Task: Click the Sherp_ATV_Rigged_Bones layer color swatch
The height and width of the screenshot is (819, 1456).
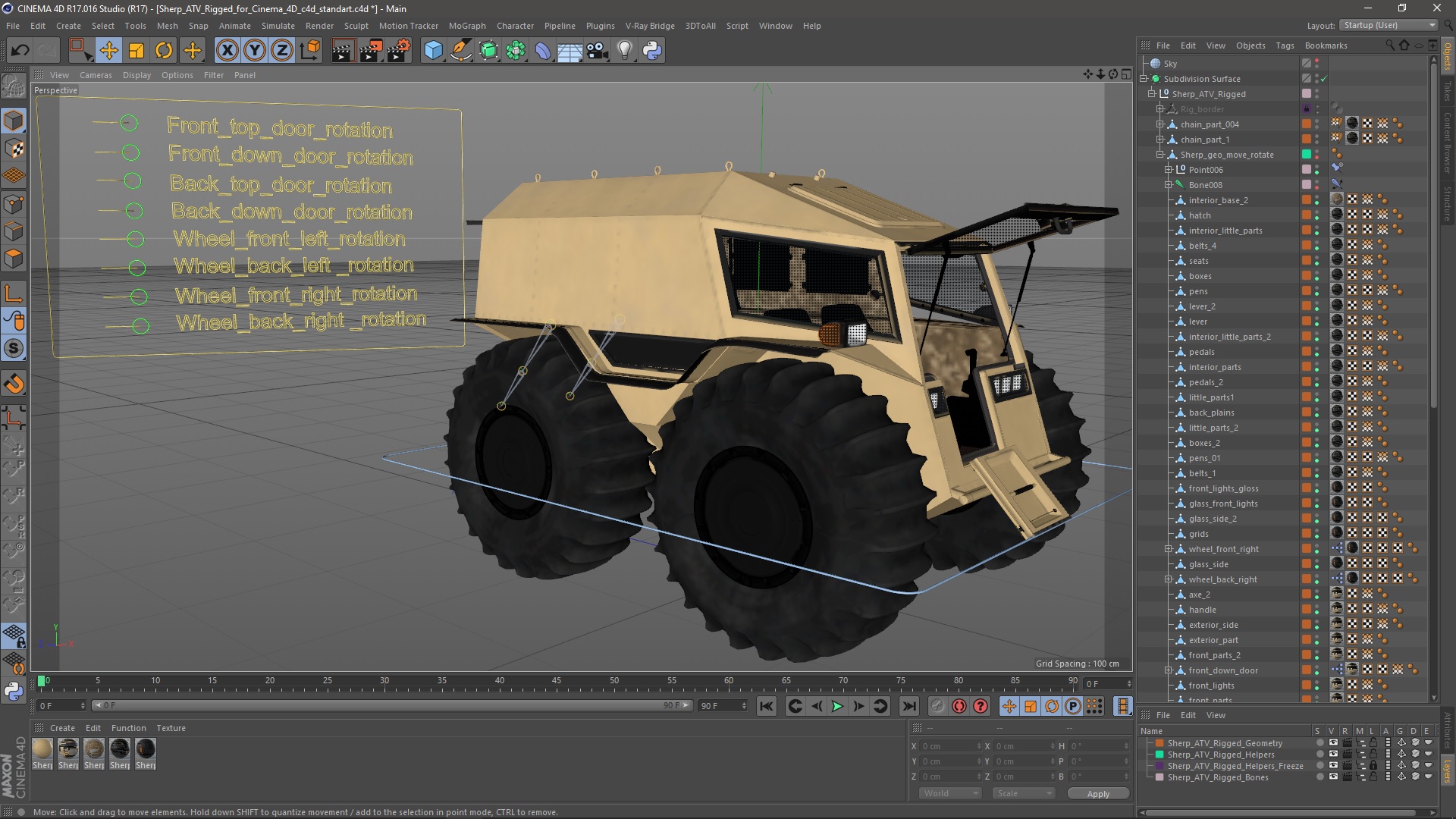Action: [1159, 777]
